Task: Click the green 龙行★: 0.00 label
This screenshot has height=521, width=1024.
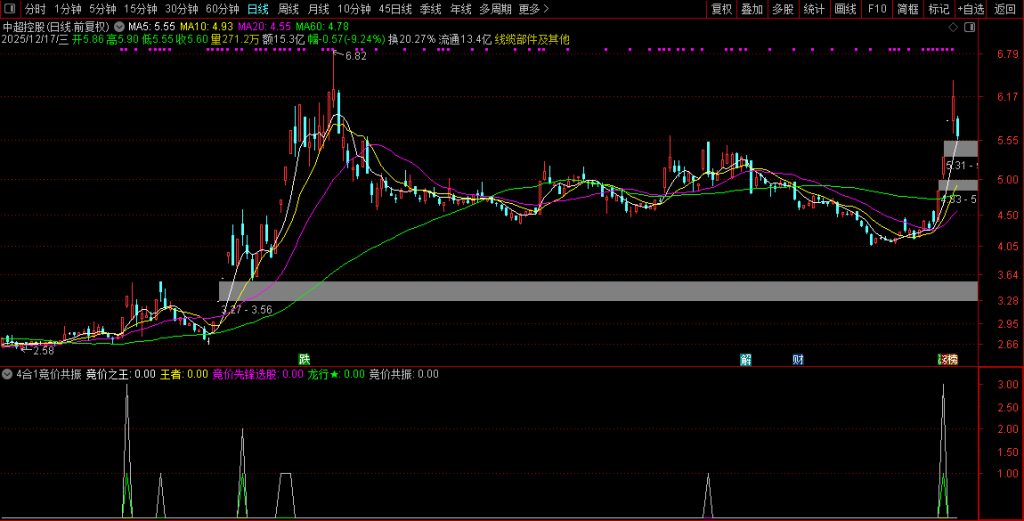Action: point(336,374)
